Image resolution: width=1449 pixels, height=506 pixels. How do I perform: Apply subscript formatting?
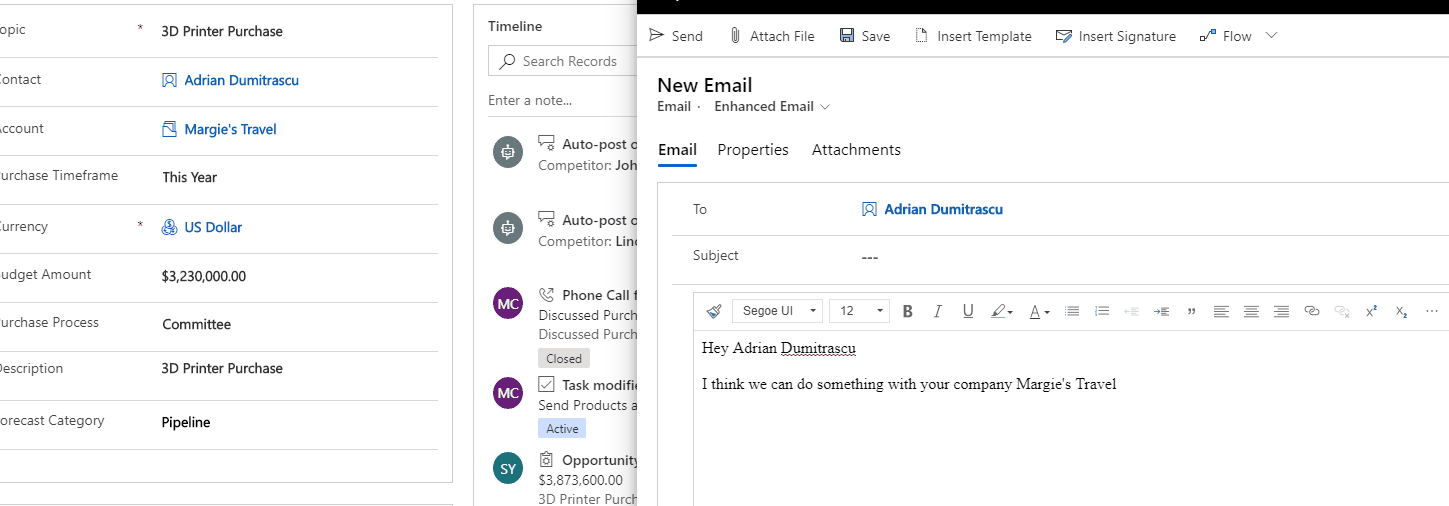[1401, 311]
